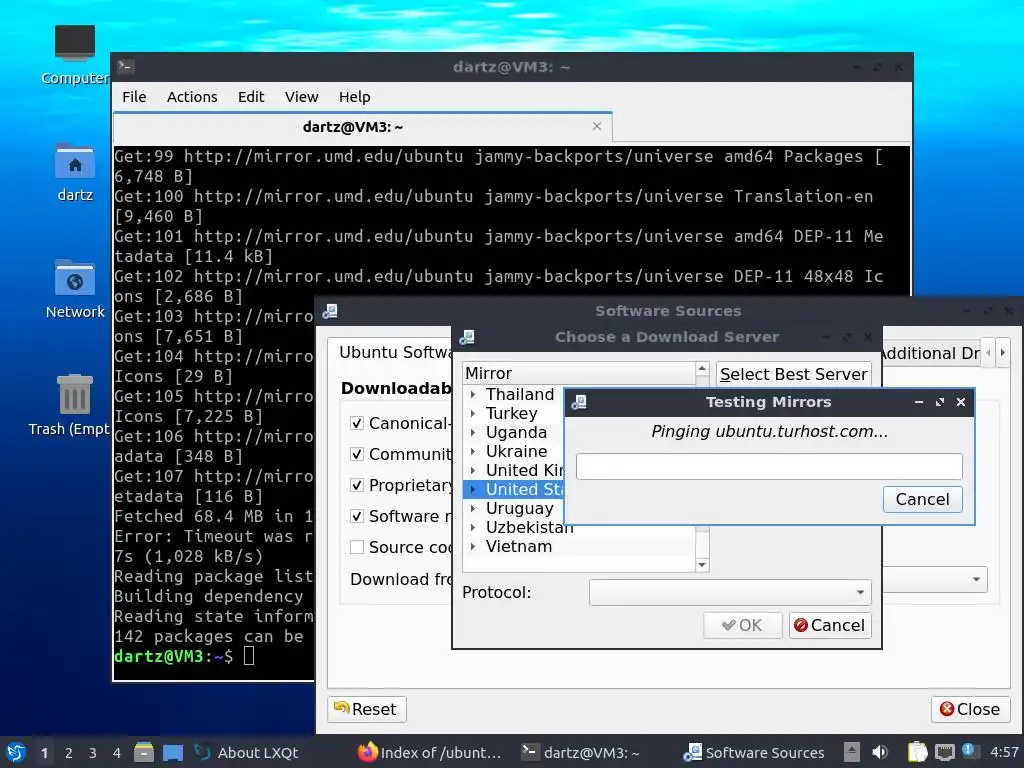
Task: Select the dartz@VM3 terminal tab
Action: pyautogui.click(x=362, y=127)
